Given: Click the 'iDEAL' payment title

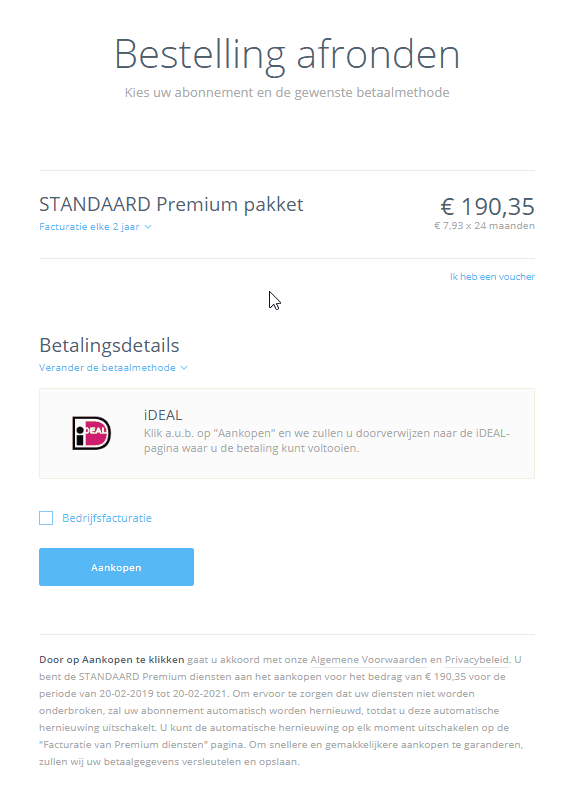Looking at the screenshot, I should (163, 415).
